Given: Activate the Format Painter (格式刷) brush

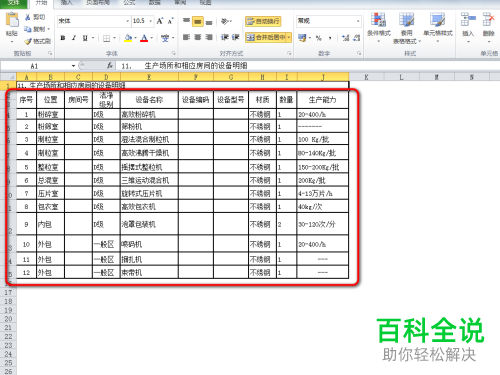Looking at the screenshot, I should (28, 41).
